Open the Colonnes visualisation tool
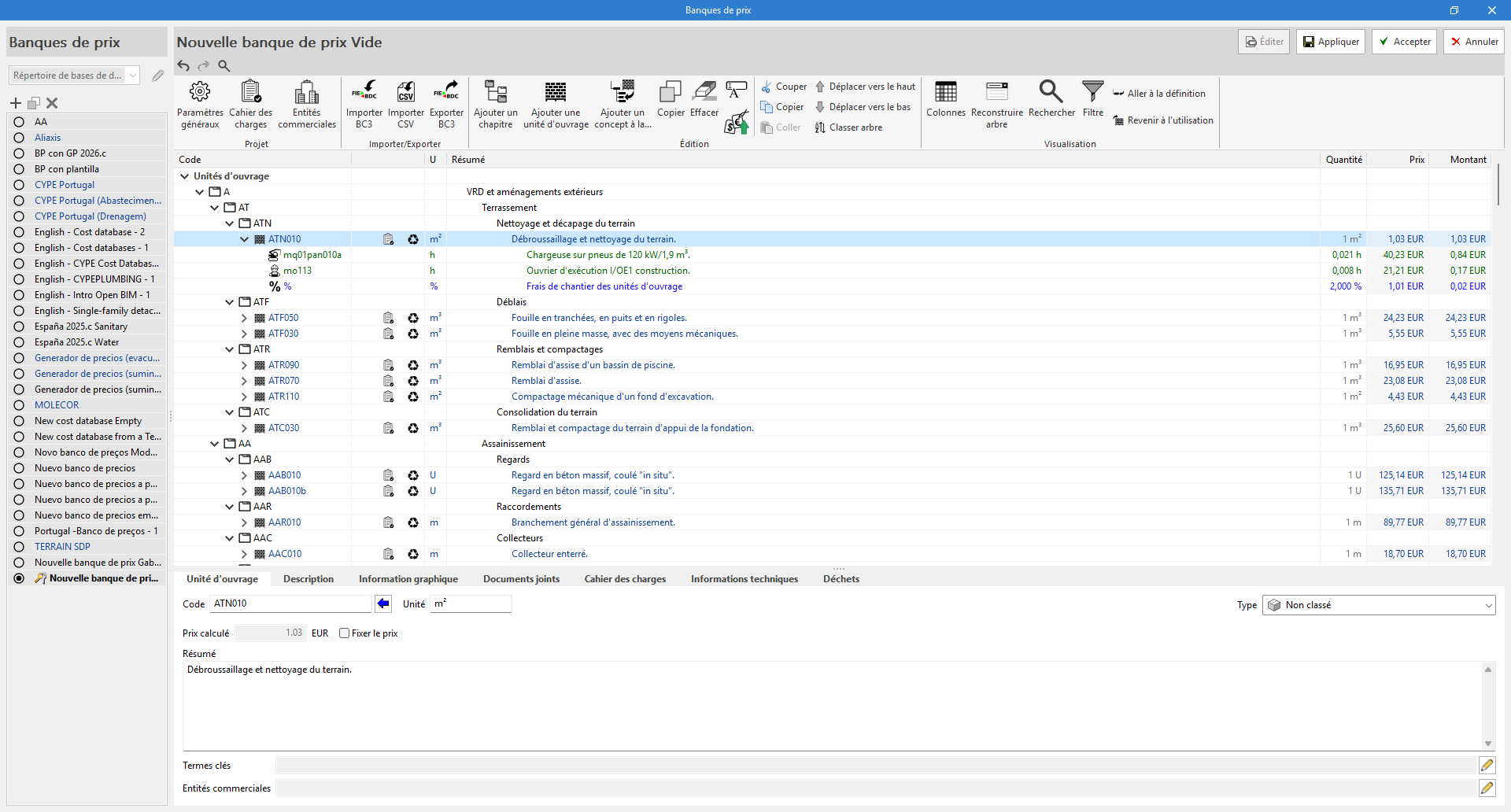The width and height of the screenshot is (1511, 812). pos(945,93)
